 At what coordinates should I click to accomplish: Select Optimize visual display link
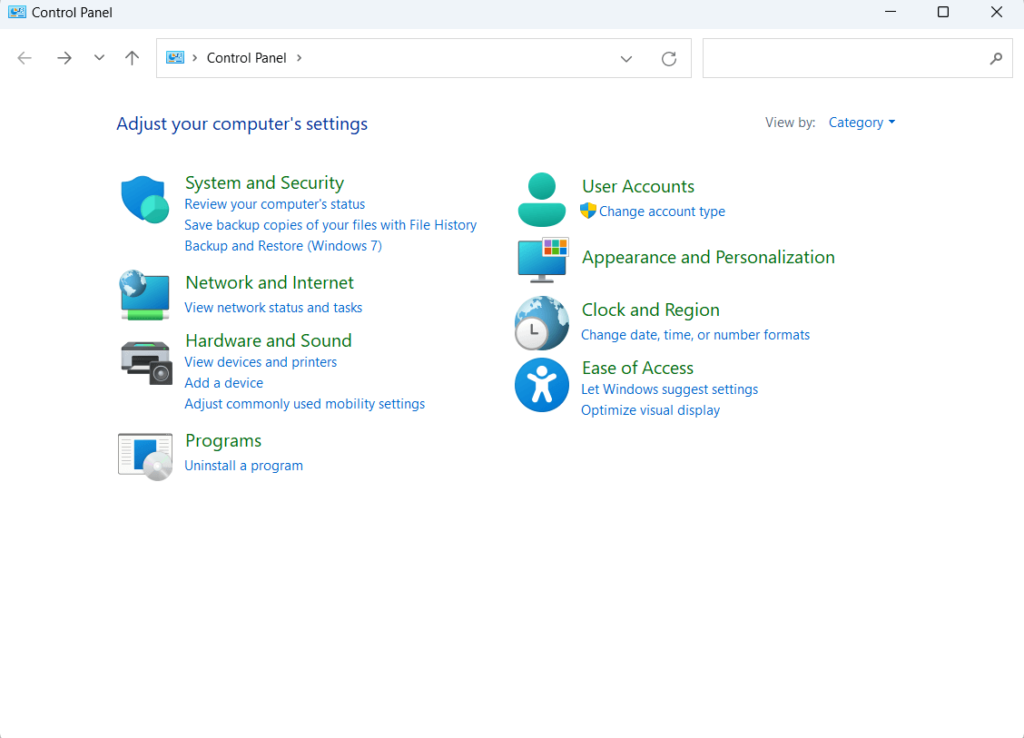650,411
